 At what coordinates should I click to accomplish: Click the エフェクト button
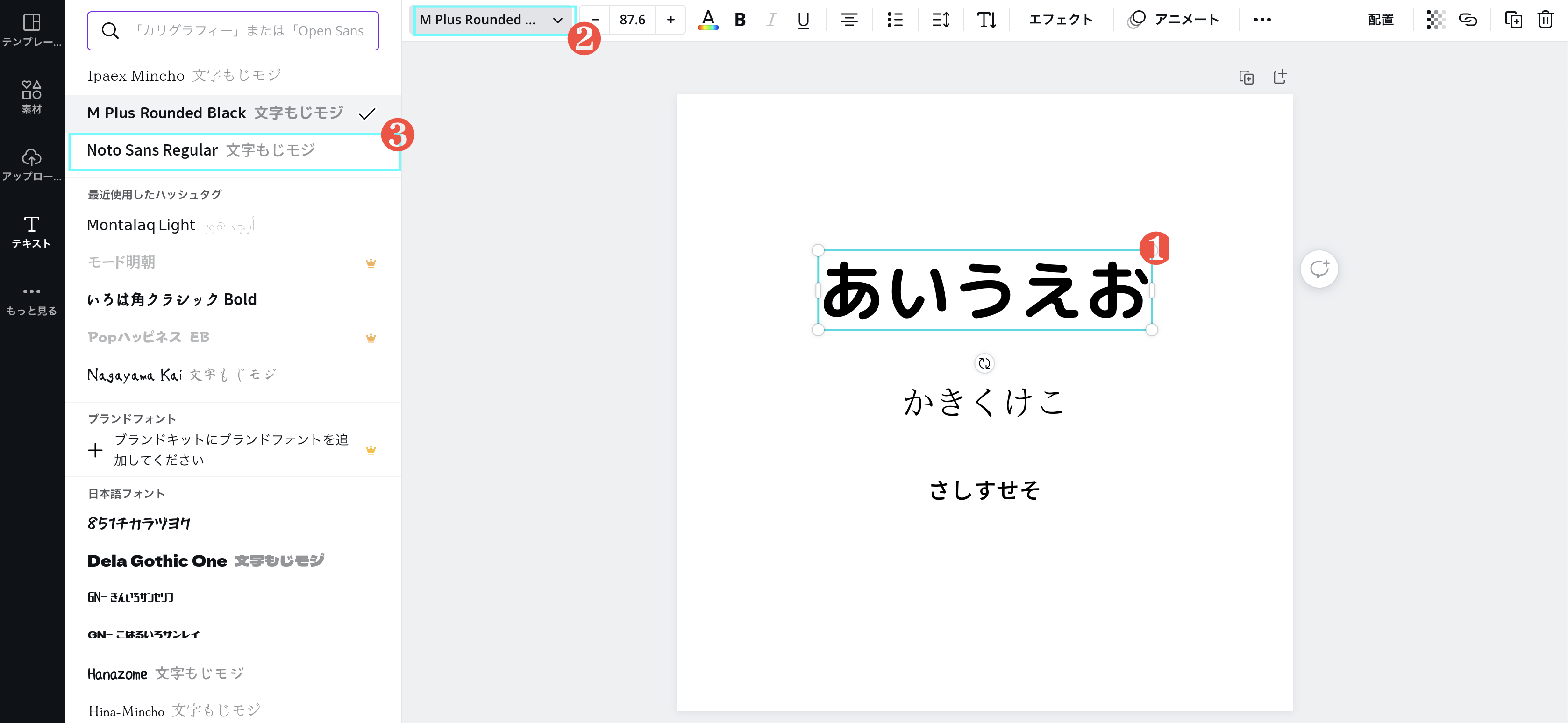[x=1060, y=20]
